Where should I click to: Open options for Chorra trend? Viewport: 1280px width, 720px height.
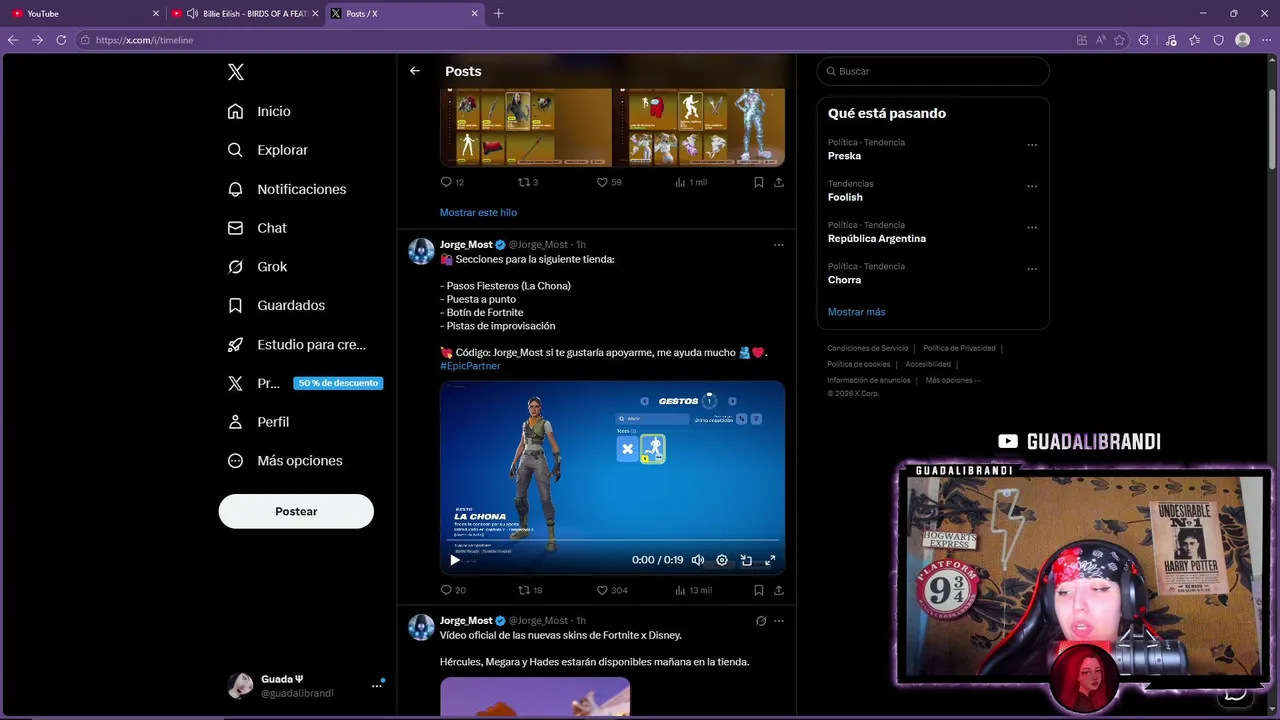point(1032,269)
